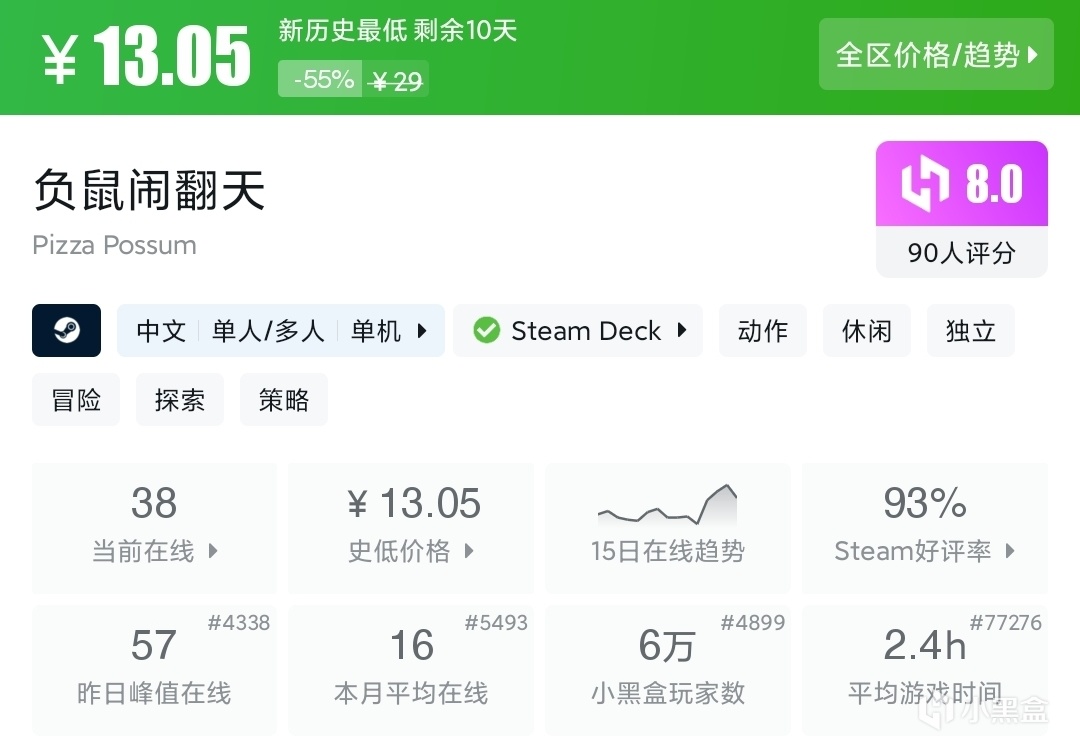Select the 探索 genre tag

click(x=180, y=400)
